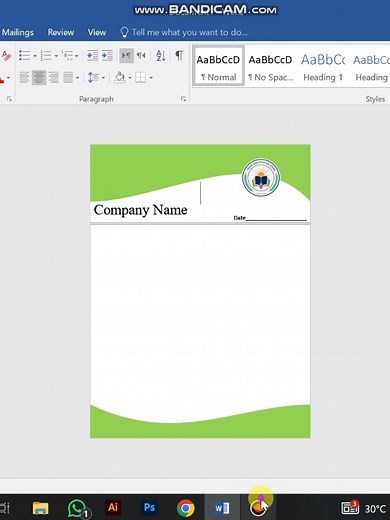Align text left
390x520 pixels.
point(24,77)
